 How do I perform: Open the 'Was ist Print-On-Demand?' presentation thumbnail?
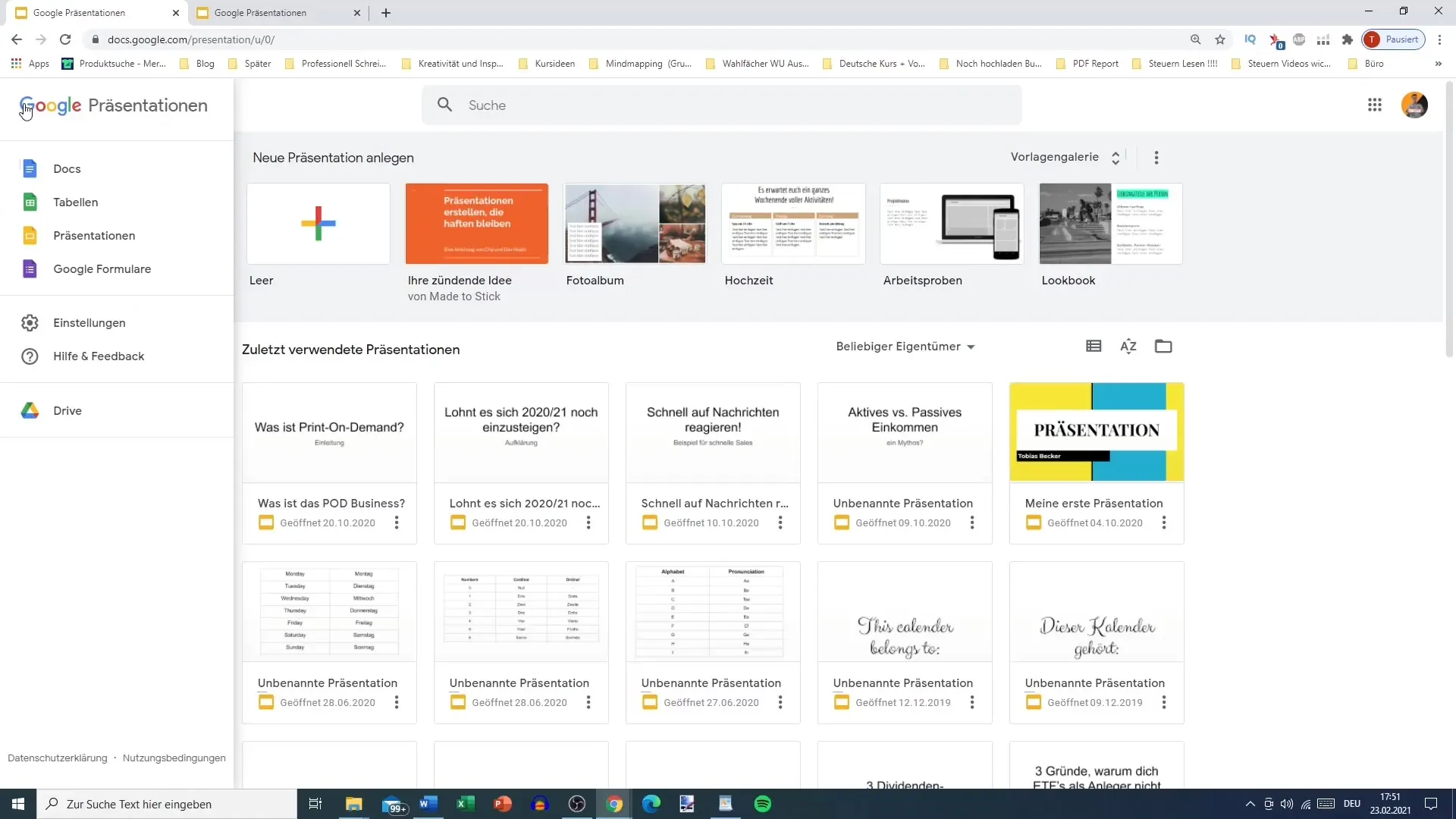coord(329,432)
